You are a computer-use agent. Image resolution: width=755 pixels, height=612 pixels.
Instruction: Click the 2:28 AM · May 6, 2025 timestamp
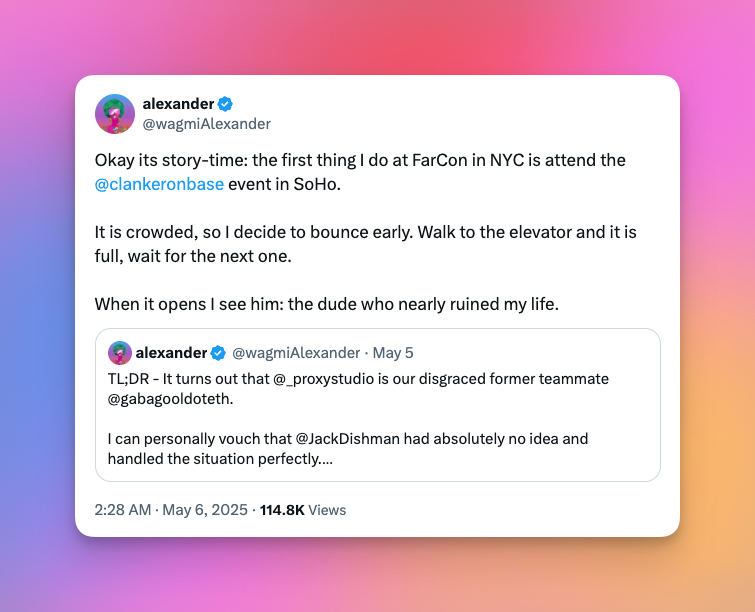pyautogui.click(x=171, y=510)
